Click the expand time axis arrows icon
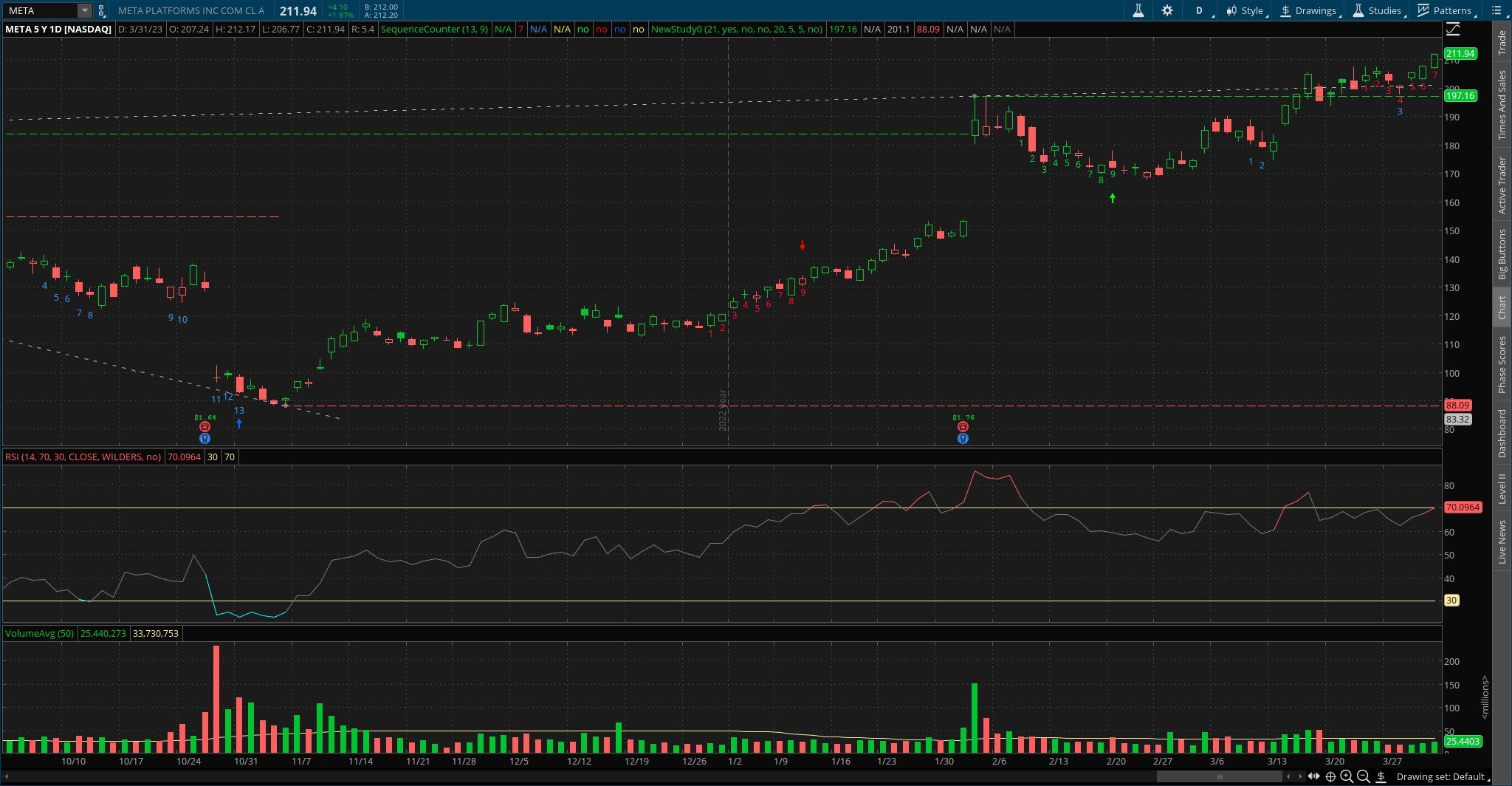Image resolution: width=1512 pixels, height=786 pixels. [1313, 776]
